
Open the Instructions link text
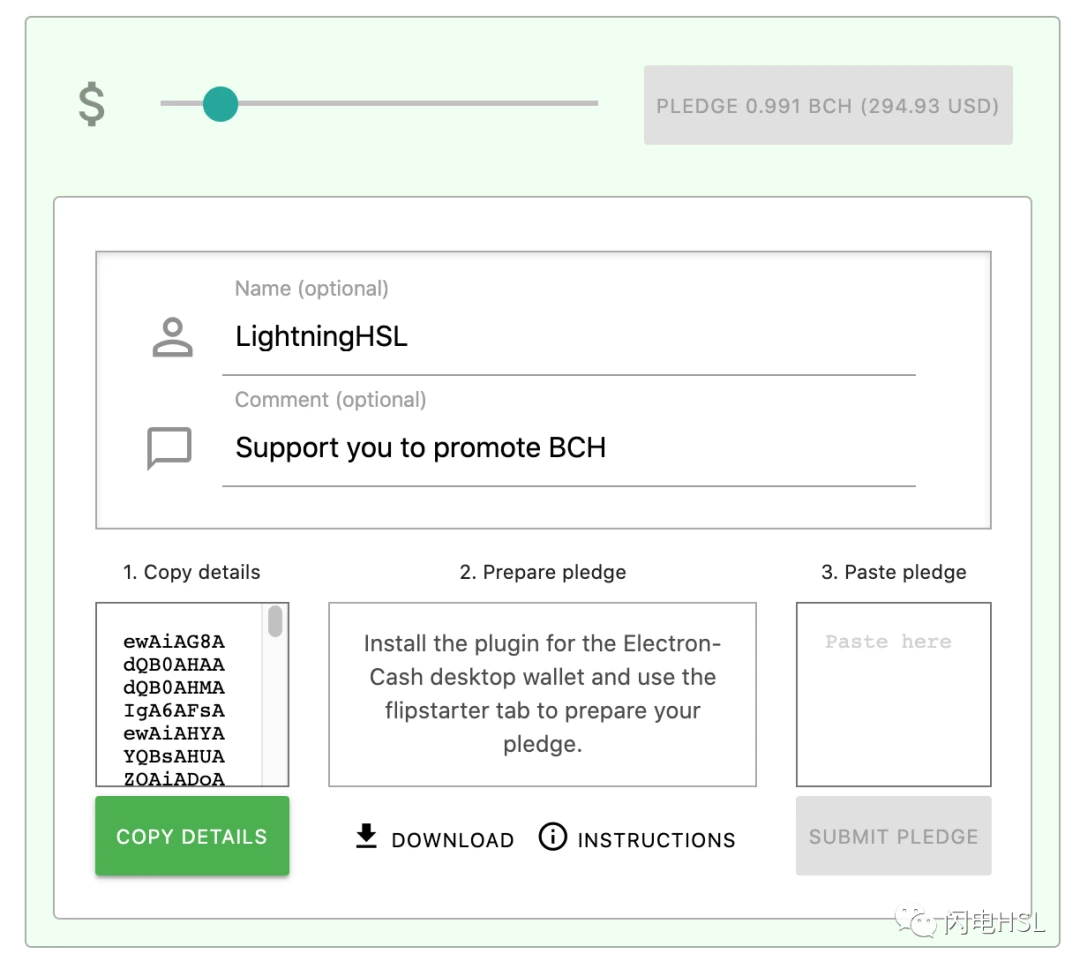click(x=656, y=840)
